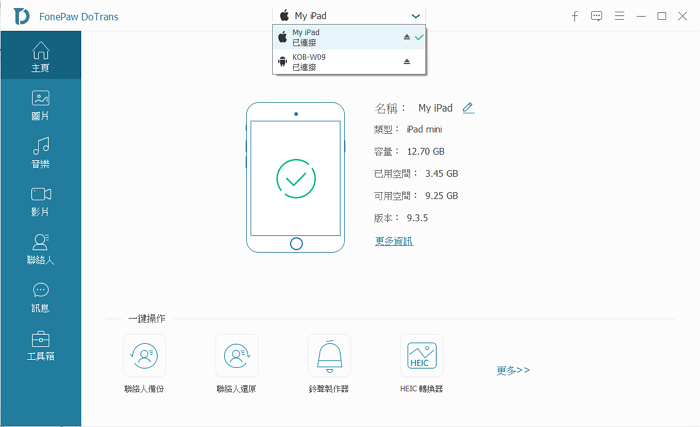700x427 pixels.
Task: Collapse the device selector dropdown arrow
Action: point(416,16)
